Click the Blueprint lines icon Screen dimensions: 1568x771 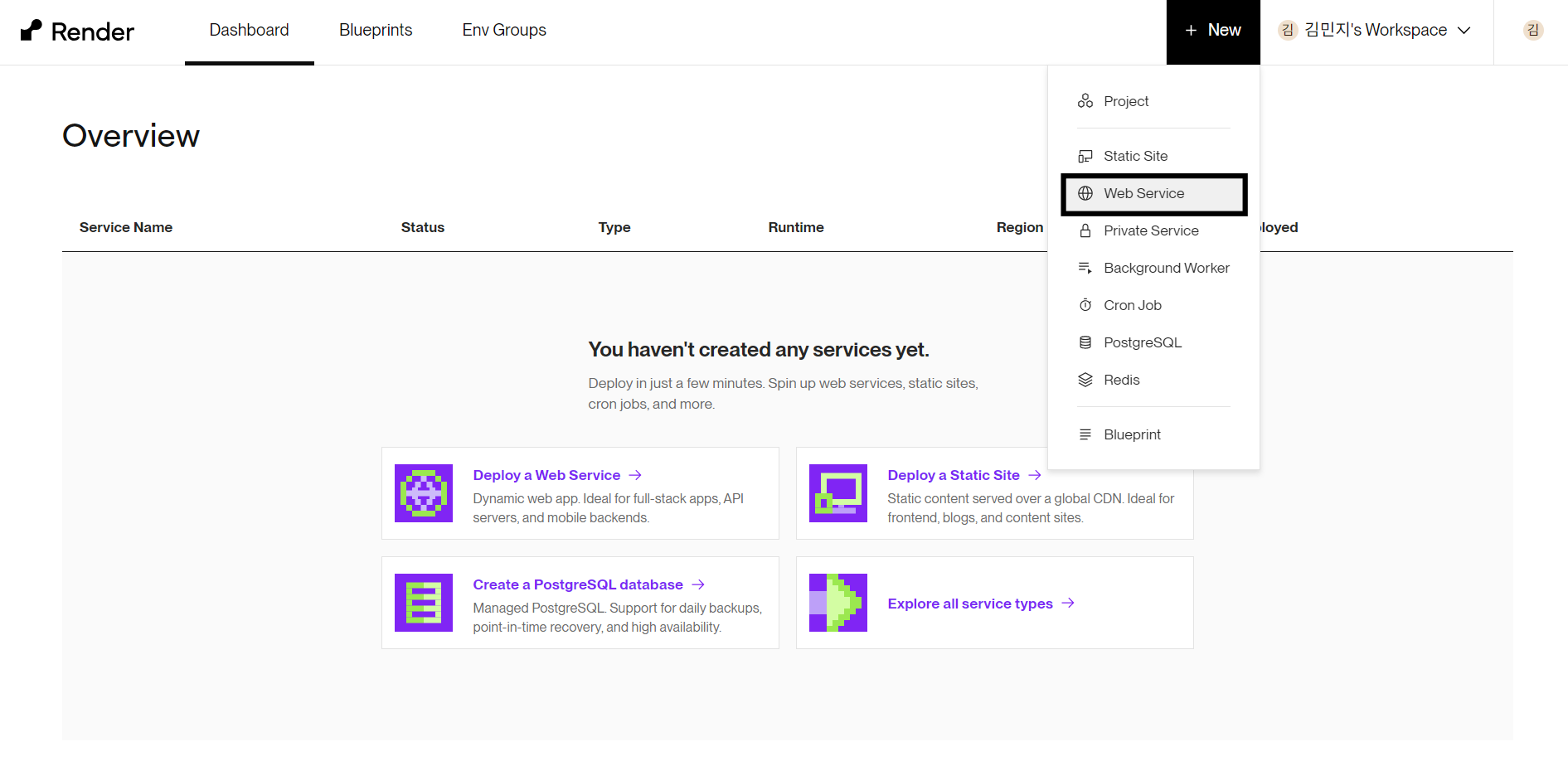[x=1085, y=434]
